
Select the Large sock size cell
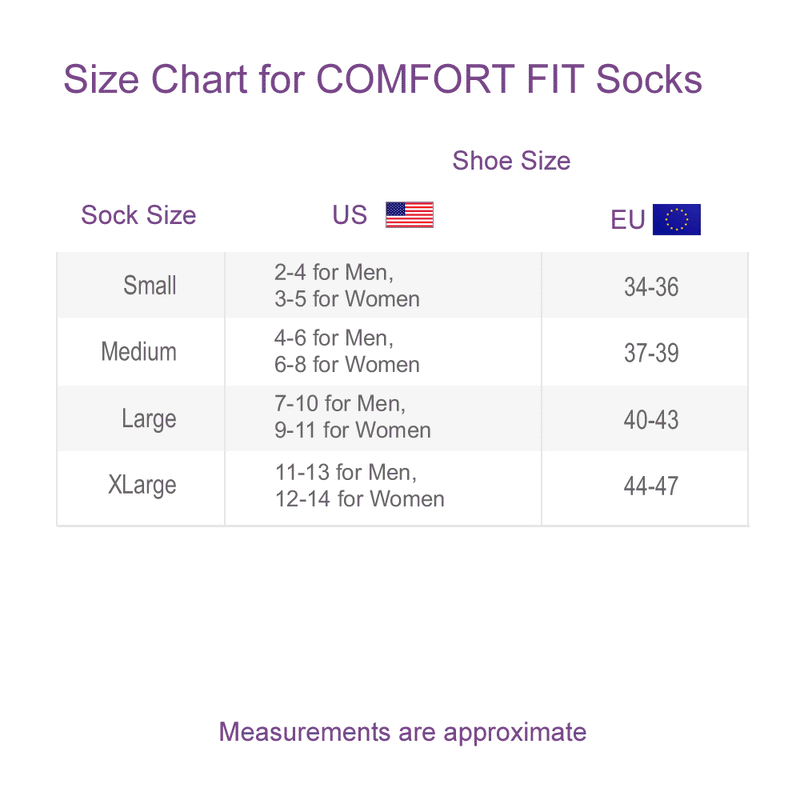point(149,419)
